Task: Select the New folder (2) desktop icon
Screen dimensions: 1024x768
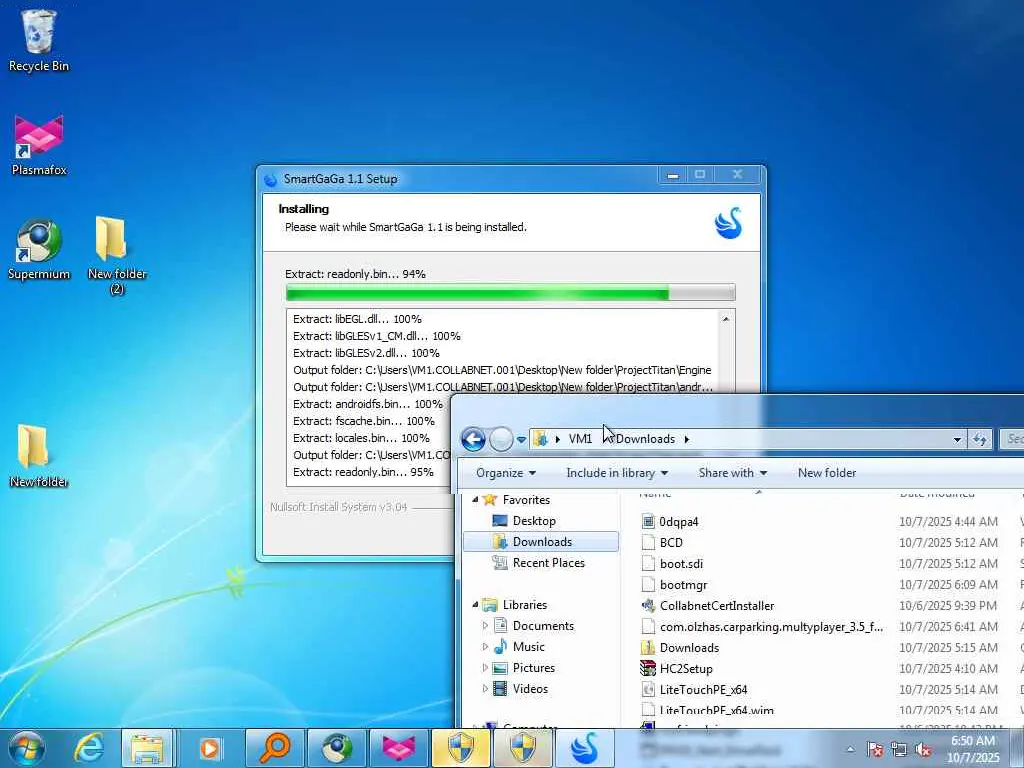Action: click(116, 255)
